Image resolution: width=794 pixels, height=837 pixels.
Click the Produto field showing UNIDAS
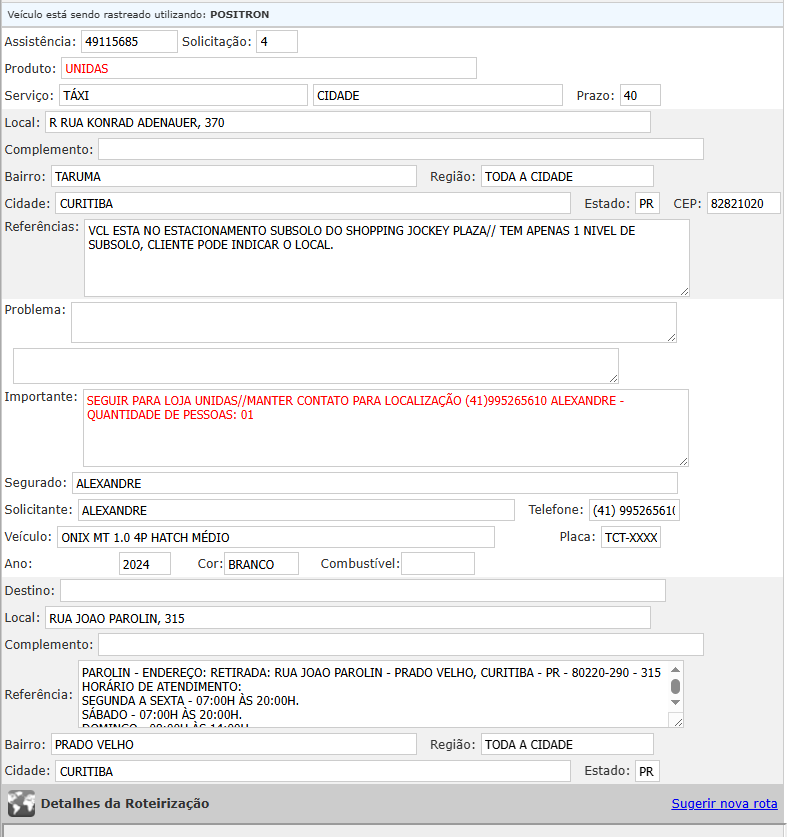pyautogui.click(x=268, y=68)
